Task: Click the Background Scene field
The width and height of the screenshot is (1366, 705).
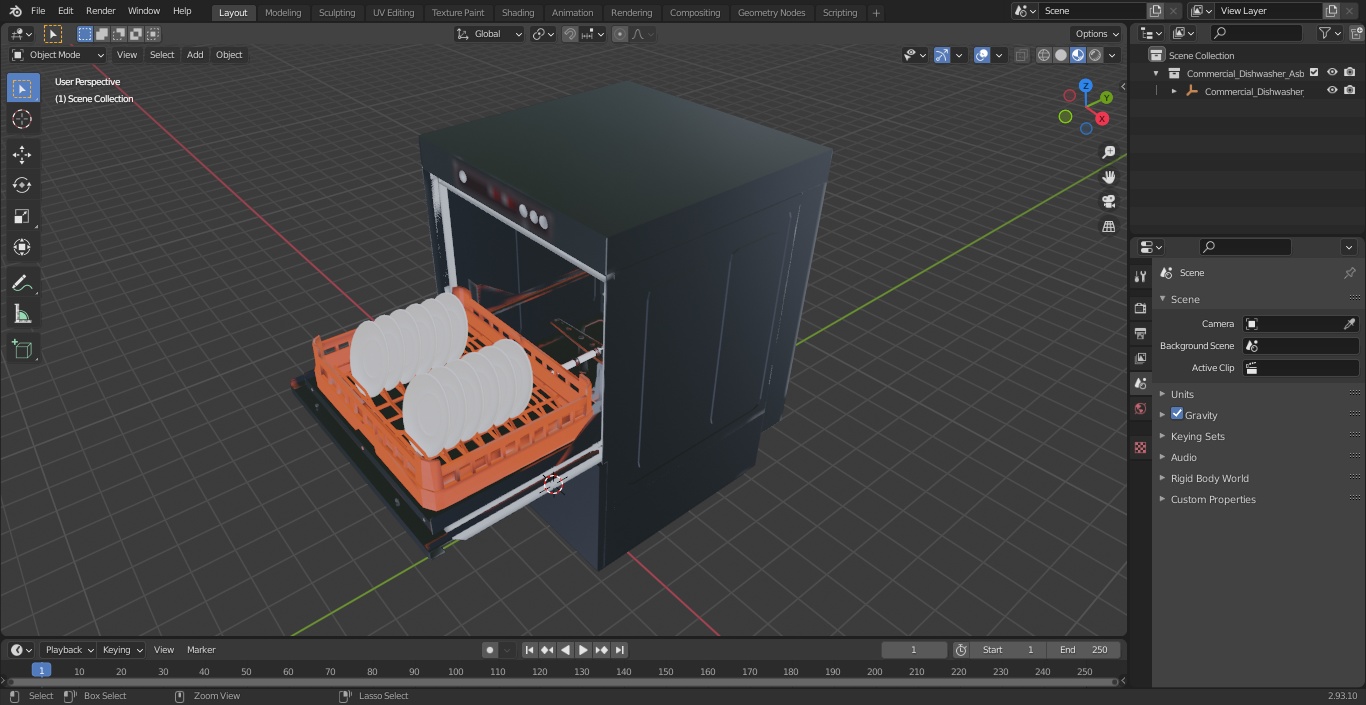Action: [1300, 346]
